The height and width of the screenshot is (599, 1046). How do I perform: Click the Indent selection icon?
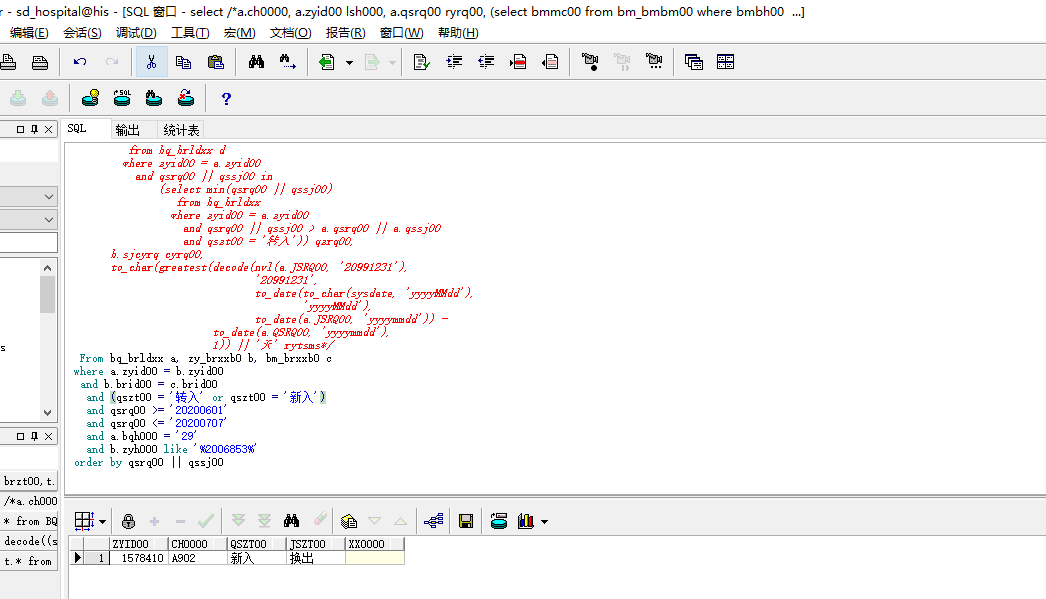point(454,62)
